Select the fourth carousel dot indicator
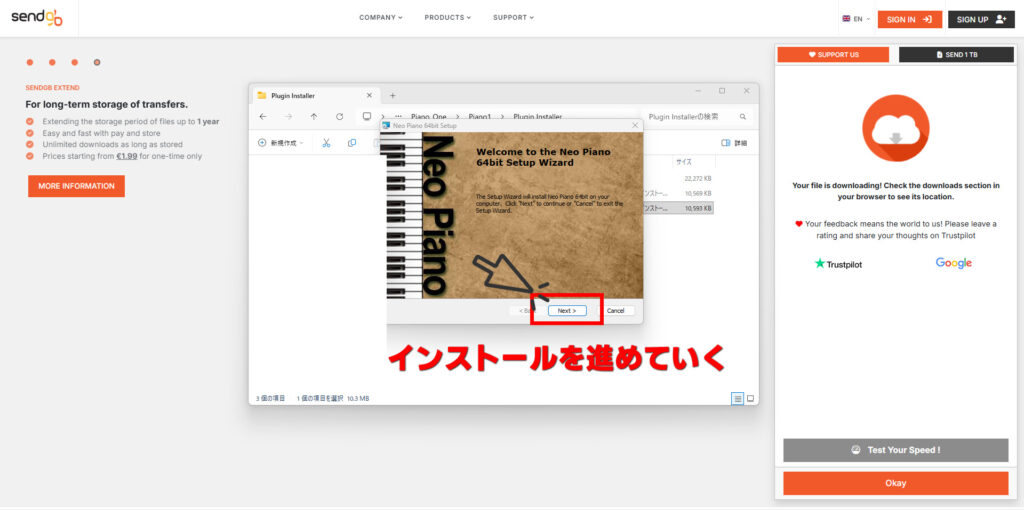1024x510 pixels. click(x=97, y=62)
